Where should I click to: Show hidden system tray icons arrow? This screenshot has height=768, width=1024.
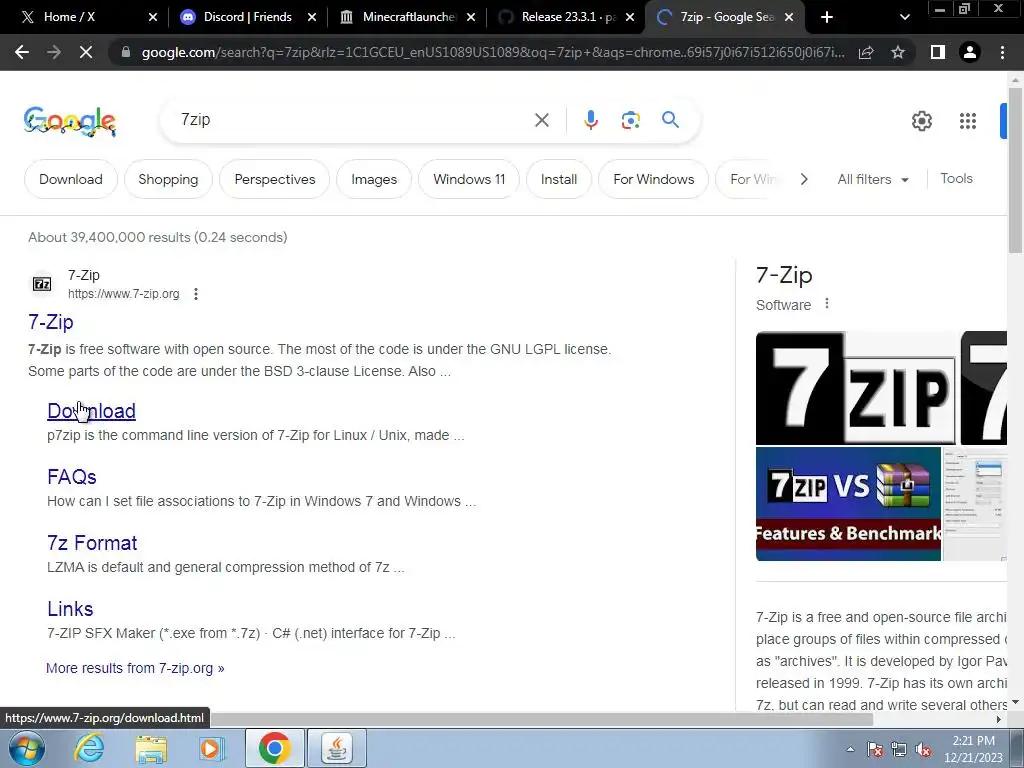pyautogui.click(x=850, y=749)
